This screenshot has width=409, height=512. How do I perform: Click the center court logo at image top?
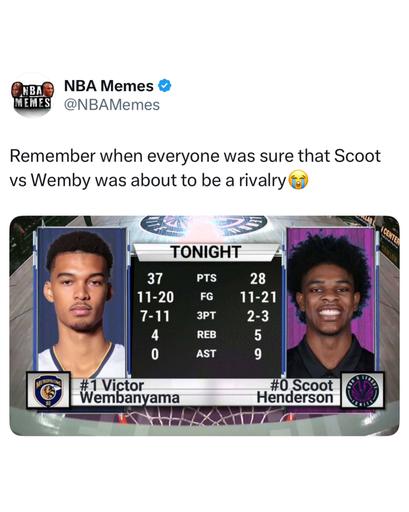click(x=204, y=226)
